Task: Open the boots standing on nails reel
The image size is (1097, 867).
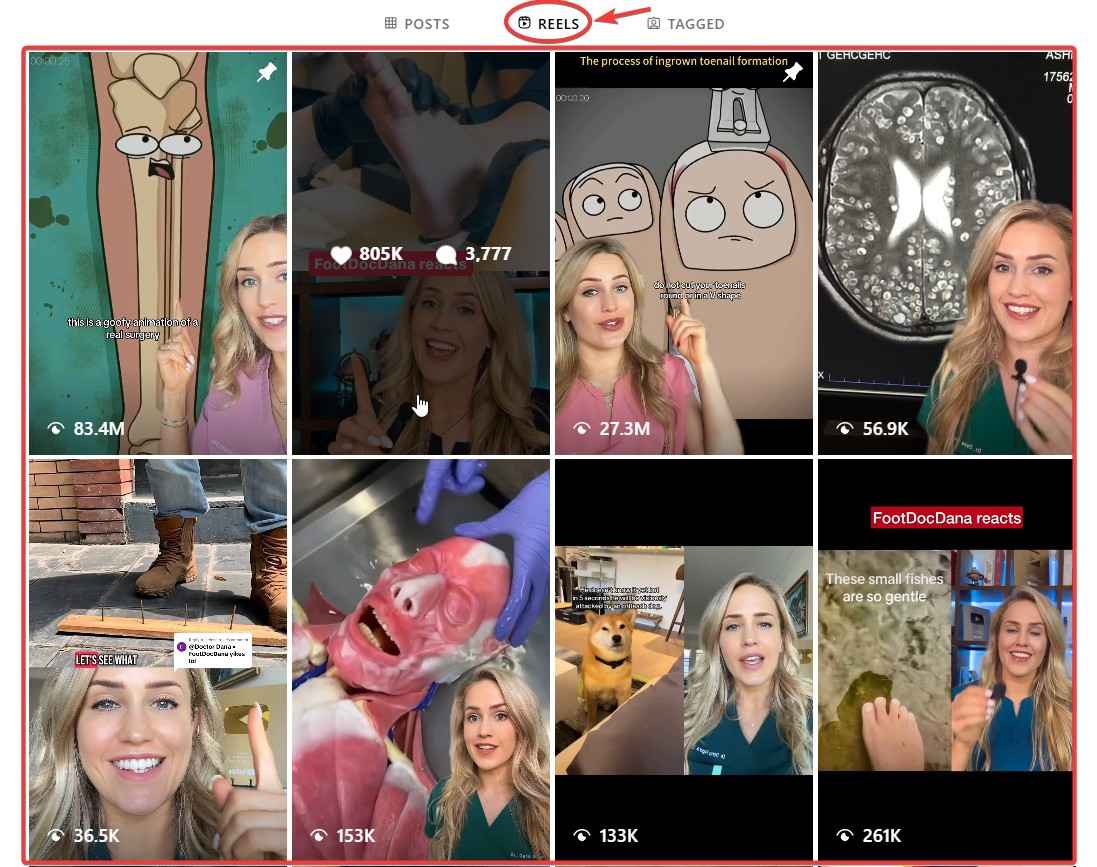Action: pyautogui.click(x=157, y=655)
